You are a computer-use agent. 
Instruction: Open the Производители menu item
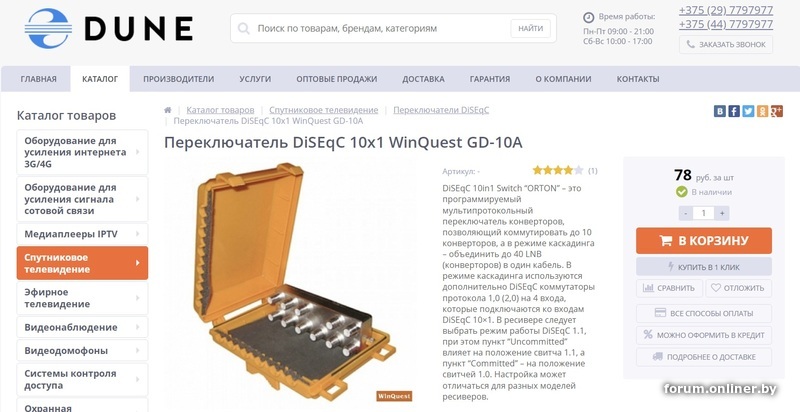tap(179, 79)
